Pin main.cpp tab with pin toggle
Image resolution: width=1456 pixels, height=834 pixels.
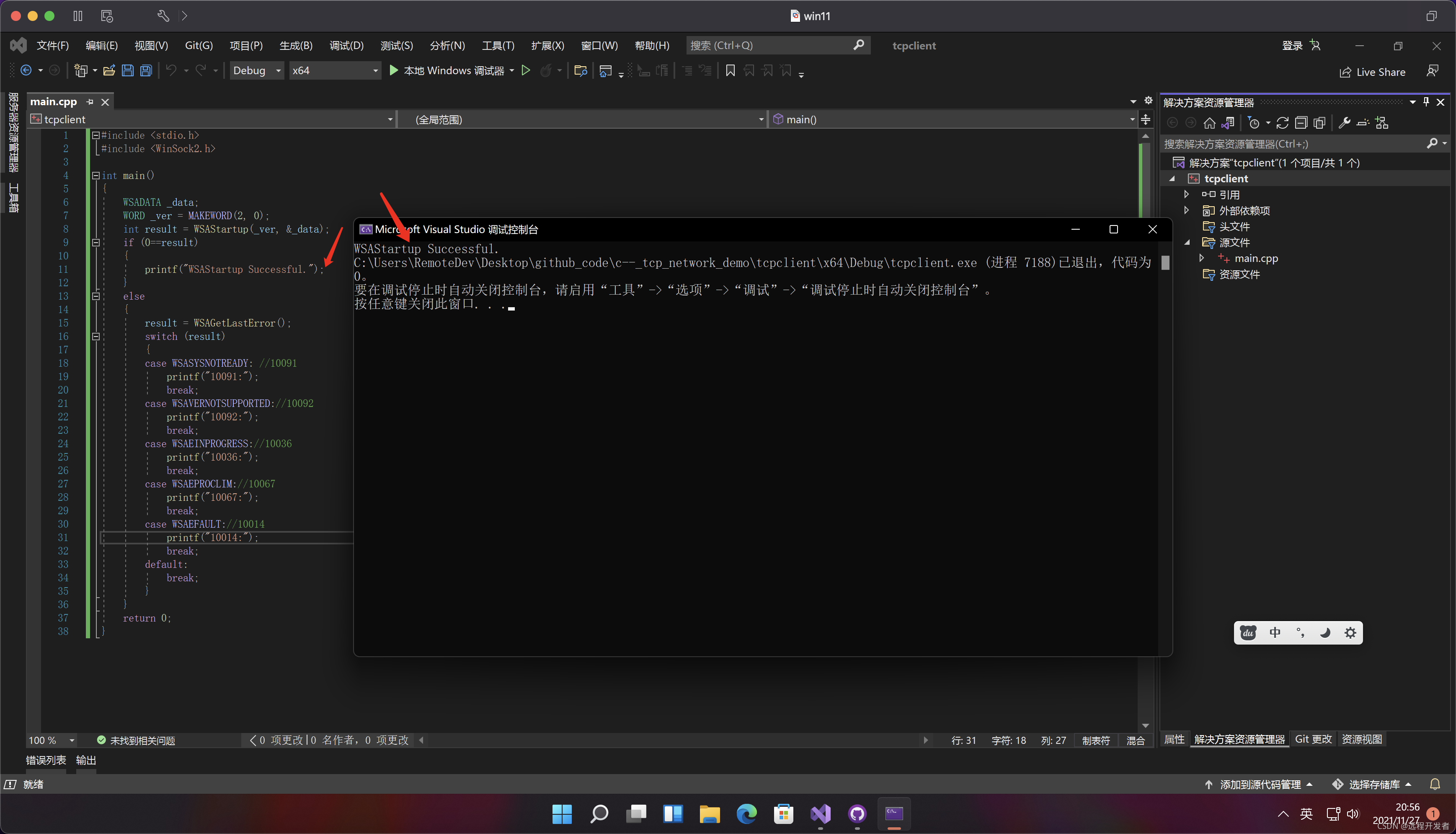(90, 101)
